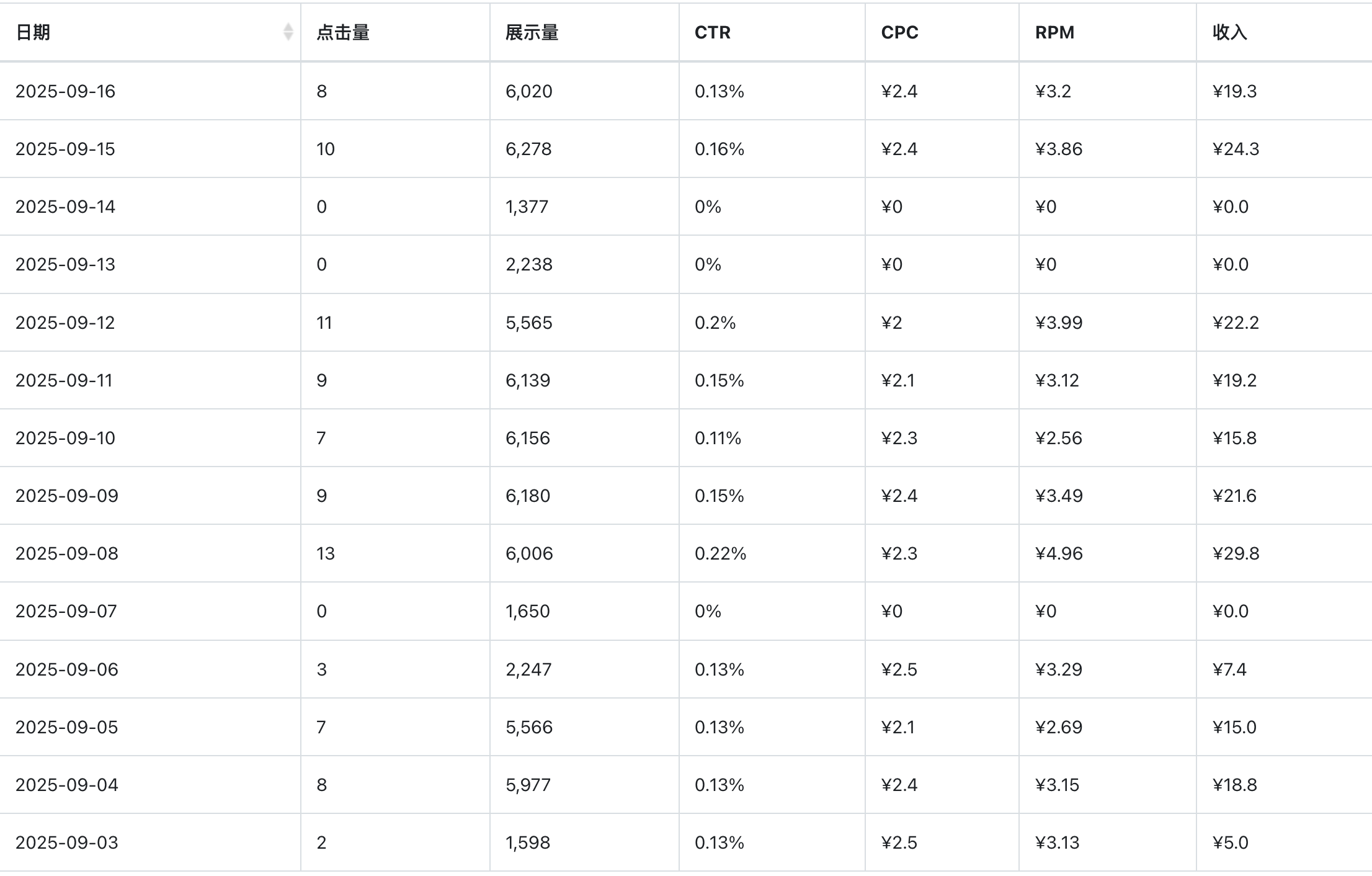This screenshot has height=876, width=1372.
Task: Select the 2025-09-12 date cell
Action: (x=65, y=323)
